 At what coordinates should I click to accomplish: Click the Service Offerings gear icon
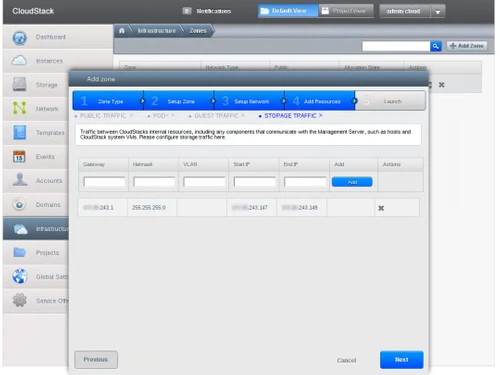click(19, 300)
